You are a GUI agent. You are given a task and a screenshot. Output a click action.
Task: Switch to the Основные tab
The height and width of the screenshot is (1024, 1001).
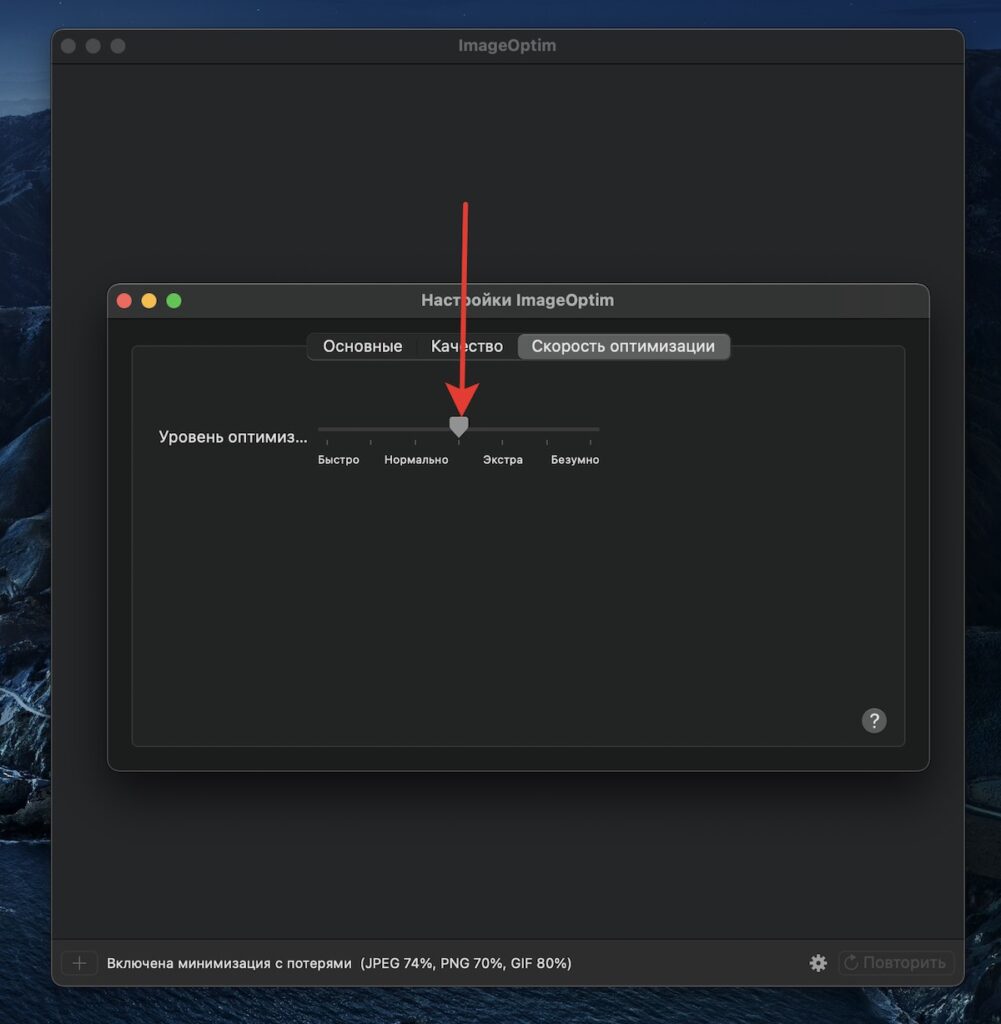tap(362, 346)
